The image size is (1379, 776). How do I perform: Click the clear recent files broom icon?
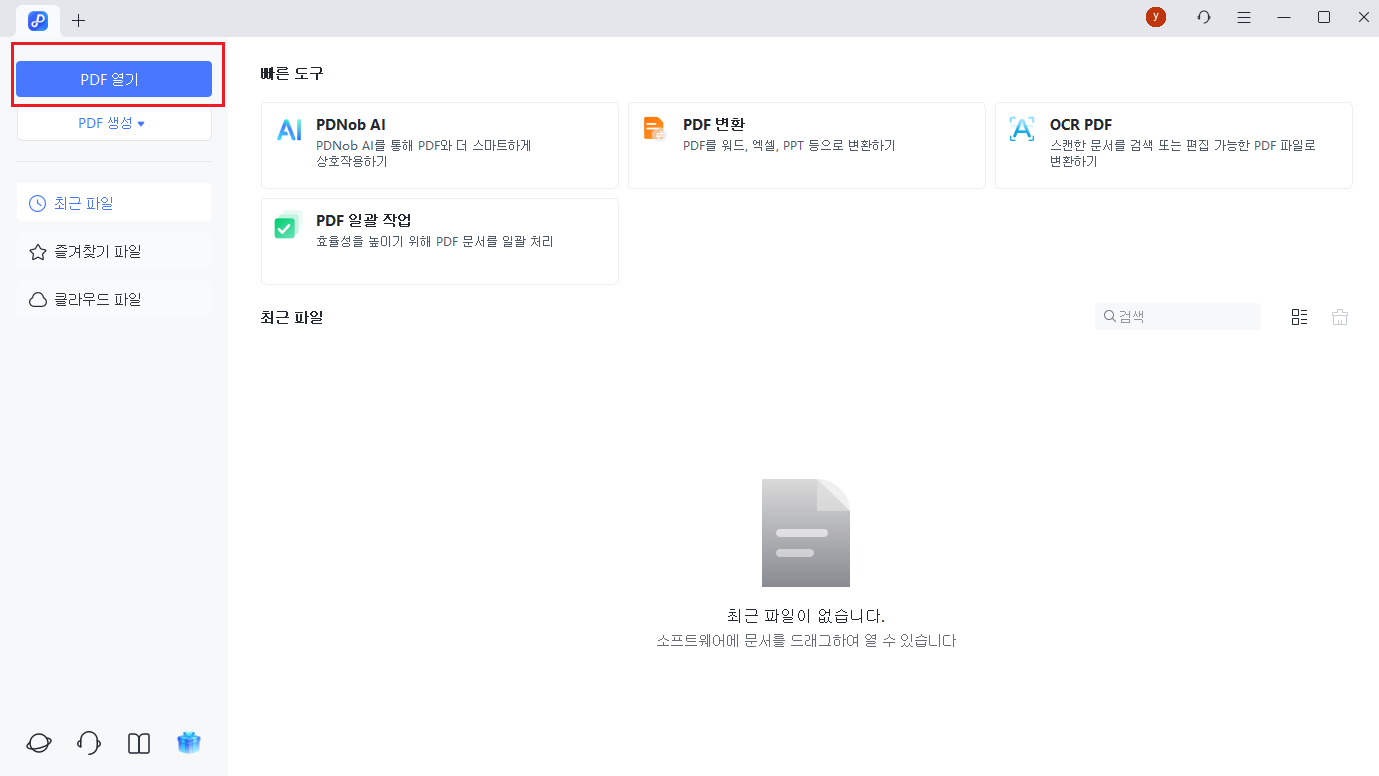(x=1340, y=317)
